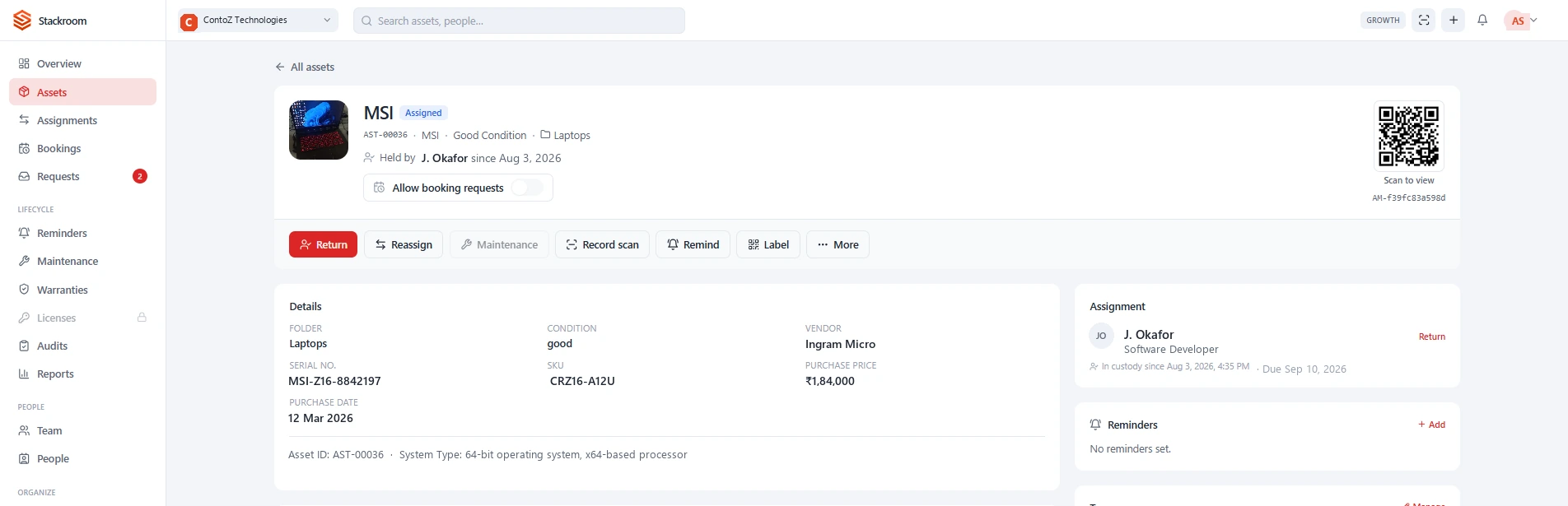This screenshot has width=1568, height=506.
Task: Click the Record scan button
Action: (x=602, y=244)
